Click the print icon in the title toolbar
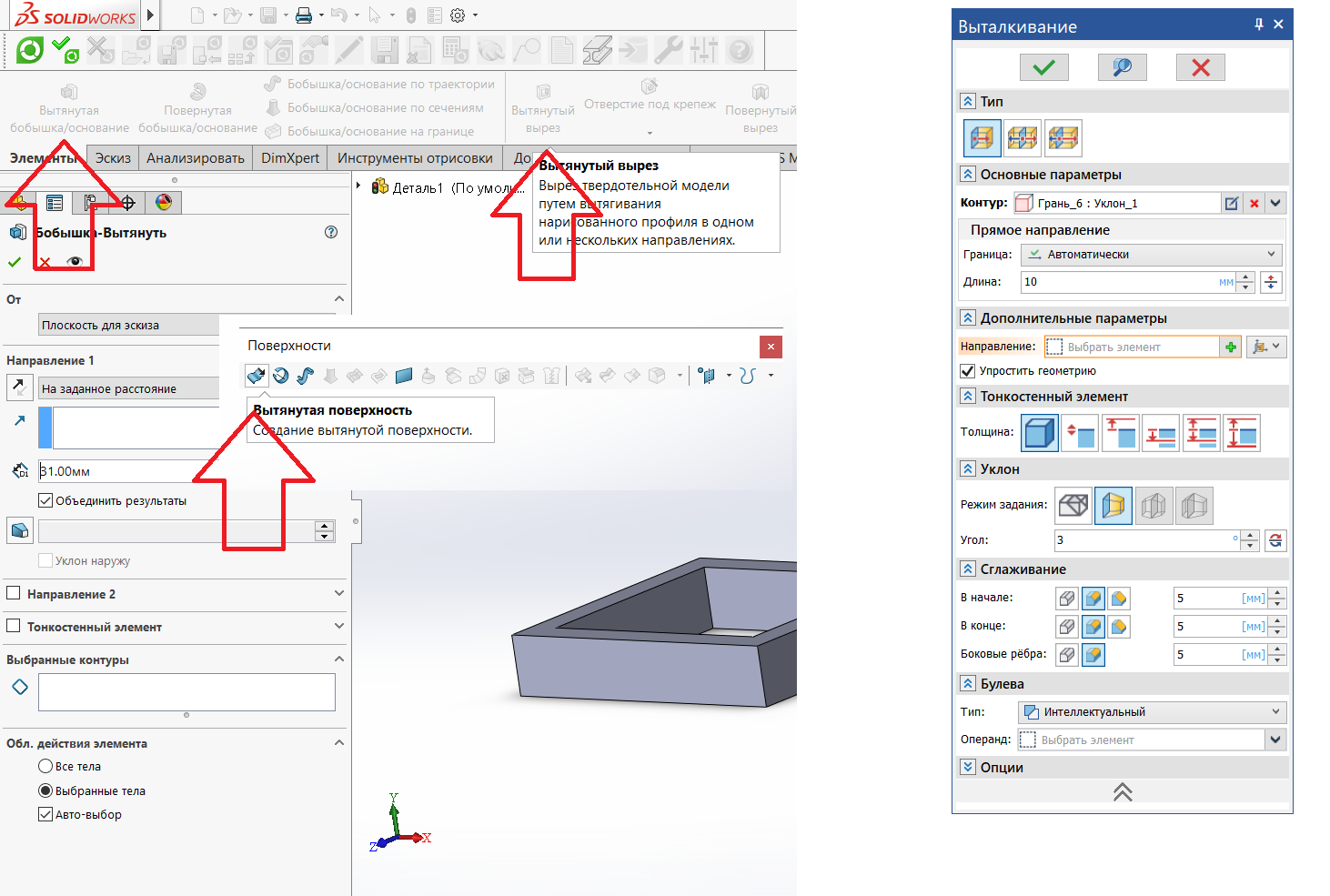This screenshot has width=1330, height=896. point(304,15)
